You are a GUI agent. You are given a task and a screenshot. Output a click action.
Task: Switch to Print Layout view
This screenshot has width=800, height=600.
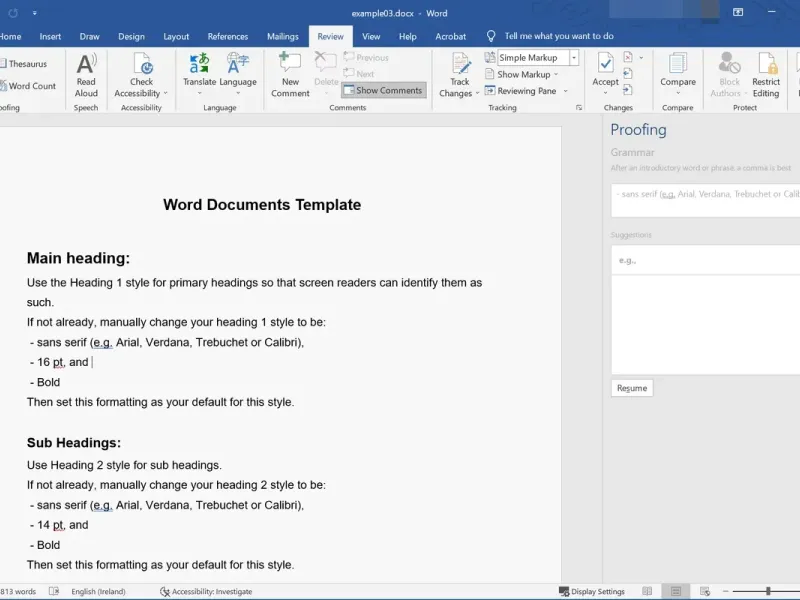(x=676, y=591)
